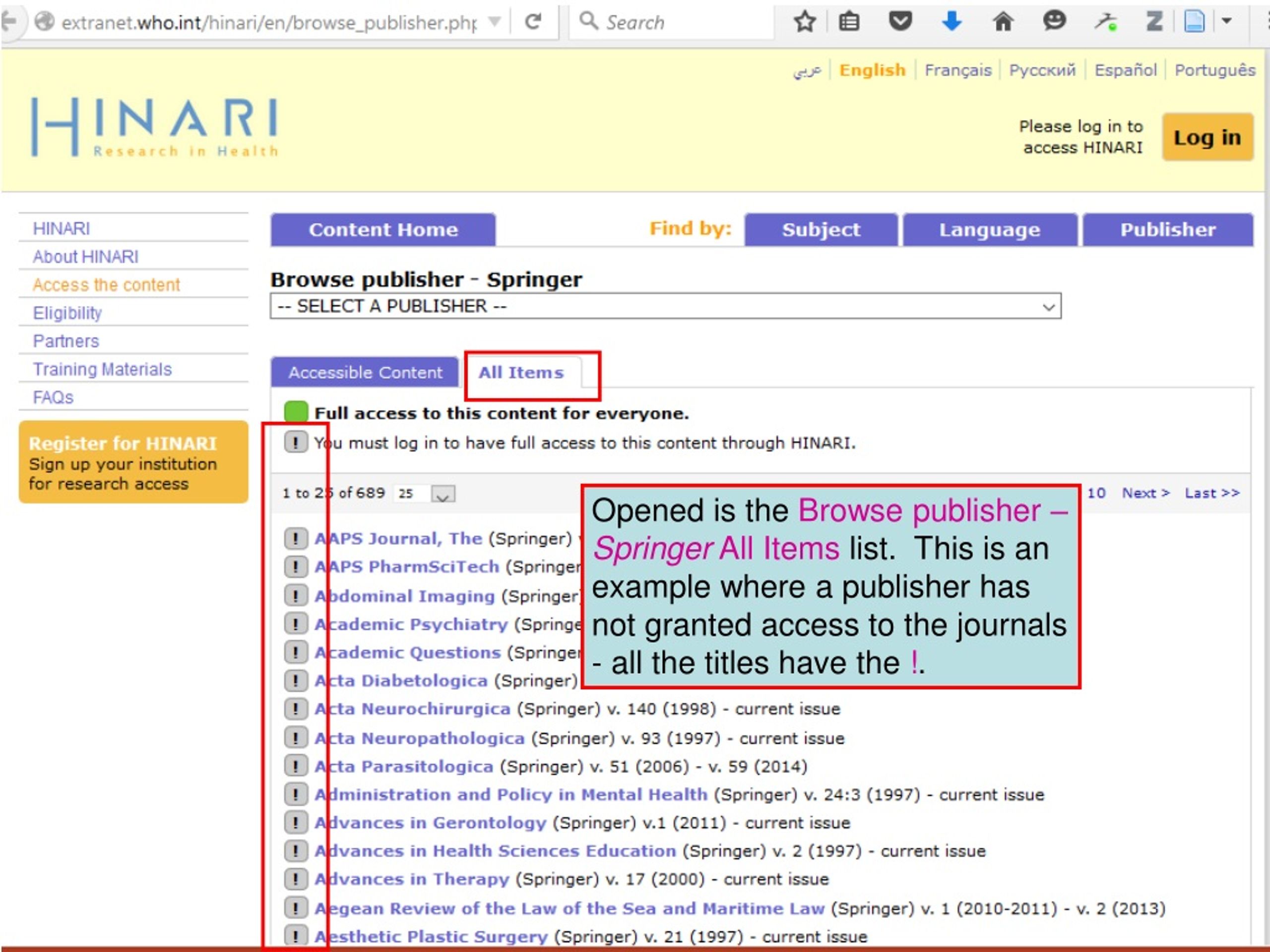The width and height of the screenshot is (1270, 952).
Task: Click the browser address bar URL
Action: (269, 22)
